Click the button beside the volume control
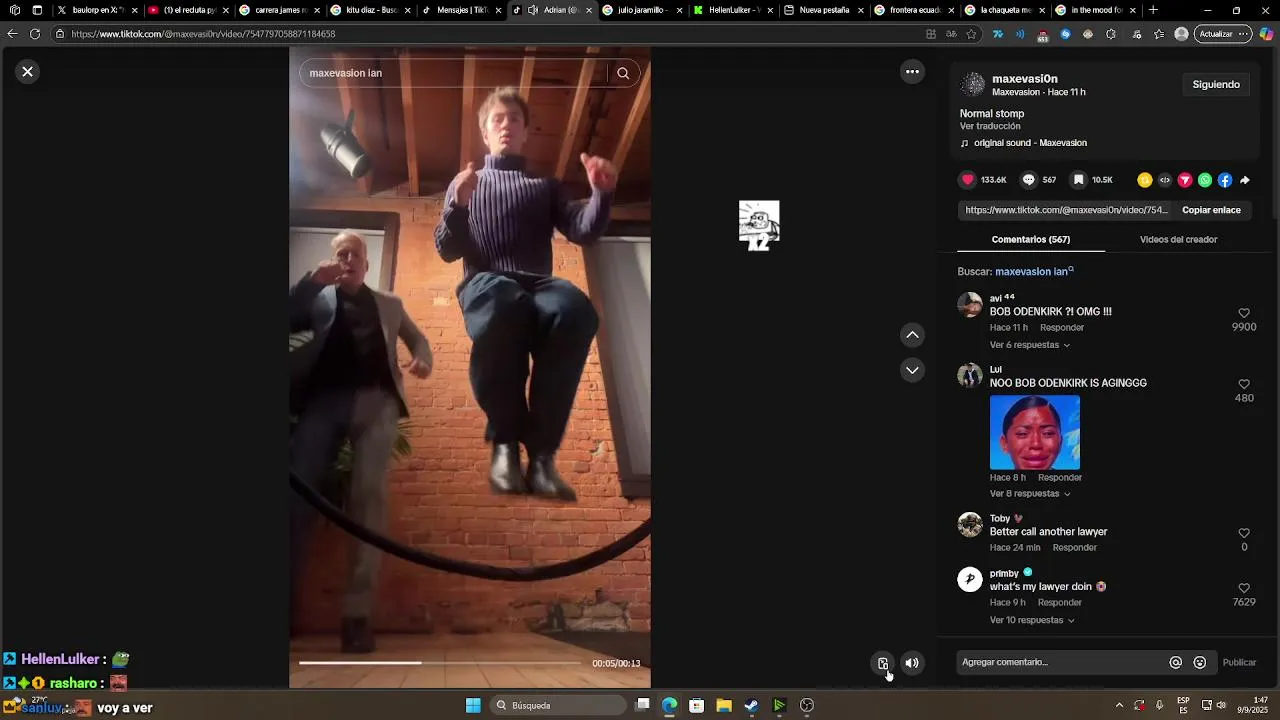The width and height of the screenshot is (1280, 720). [883, 663]
